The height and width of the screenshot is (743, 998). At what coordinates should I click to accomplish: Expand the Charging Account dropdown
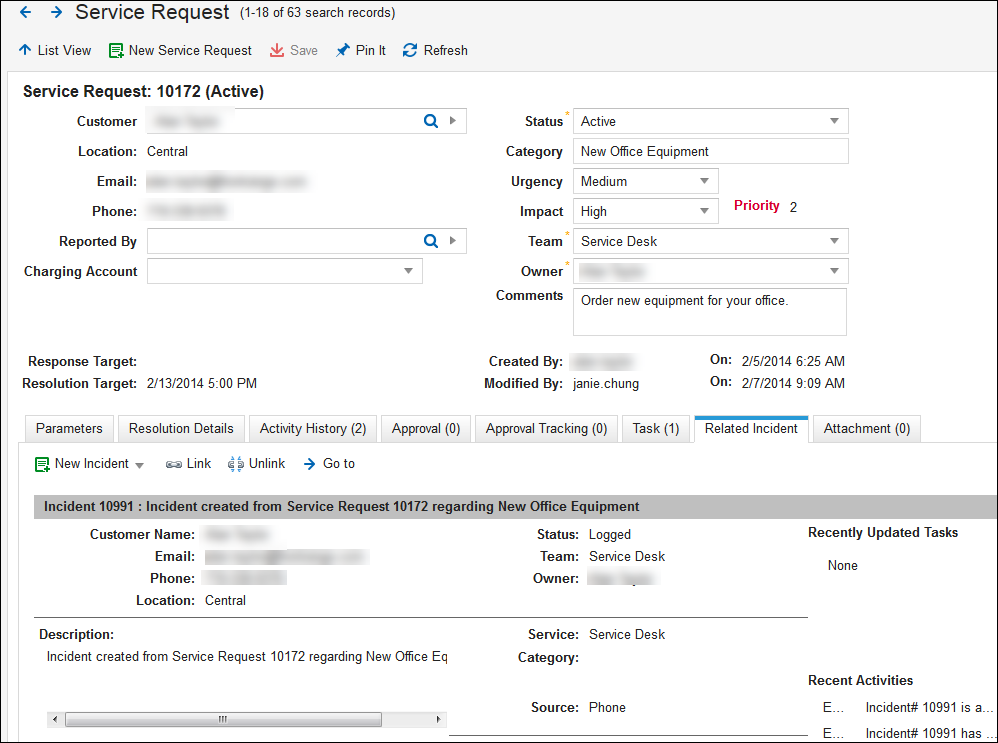(407, 270)
